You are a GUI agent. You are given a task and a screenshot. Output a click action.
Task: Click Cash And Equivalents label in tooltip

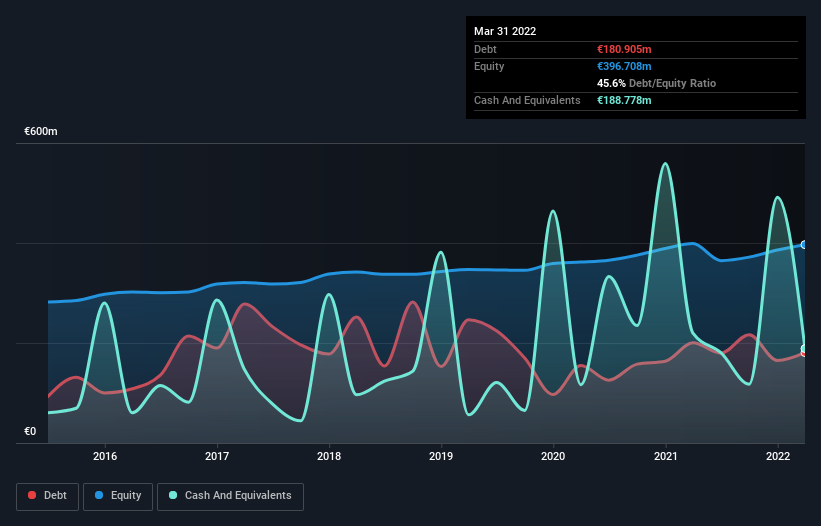point(527,100)
